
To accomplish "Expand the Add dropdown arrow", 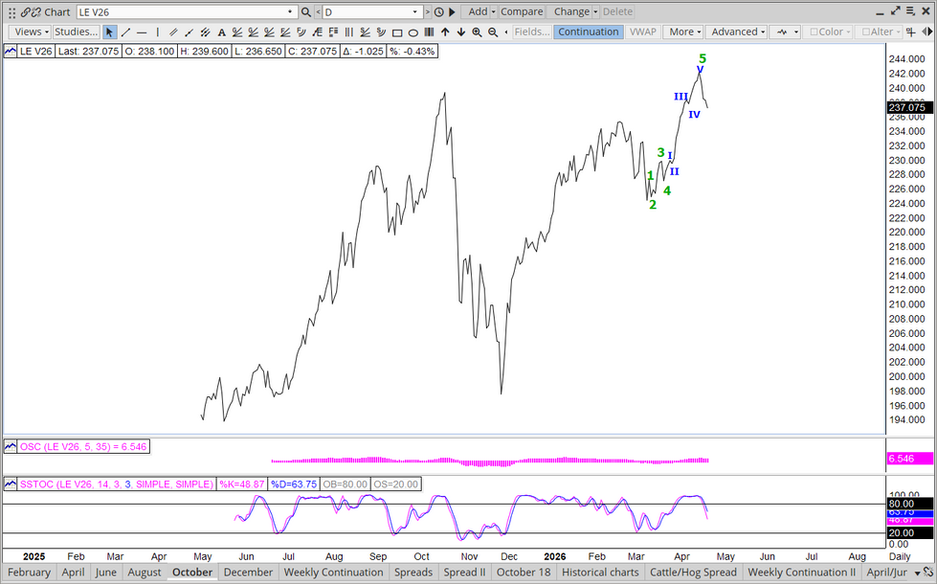I will click(494, 12).
